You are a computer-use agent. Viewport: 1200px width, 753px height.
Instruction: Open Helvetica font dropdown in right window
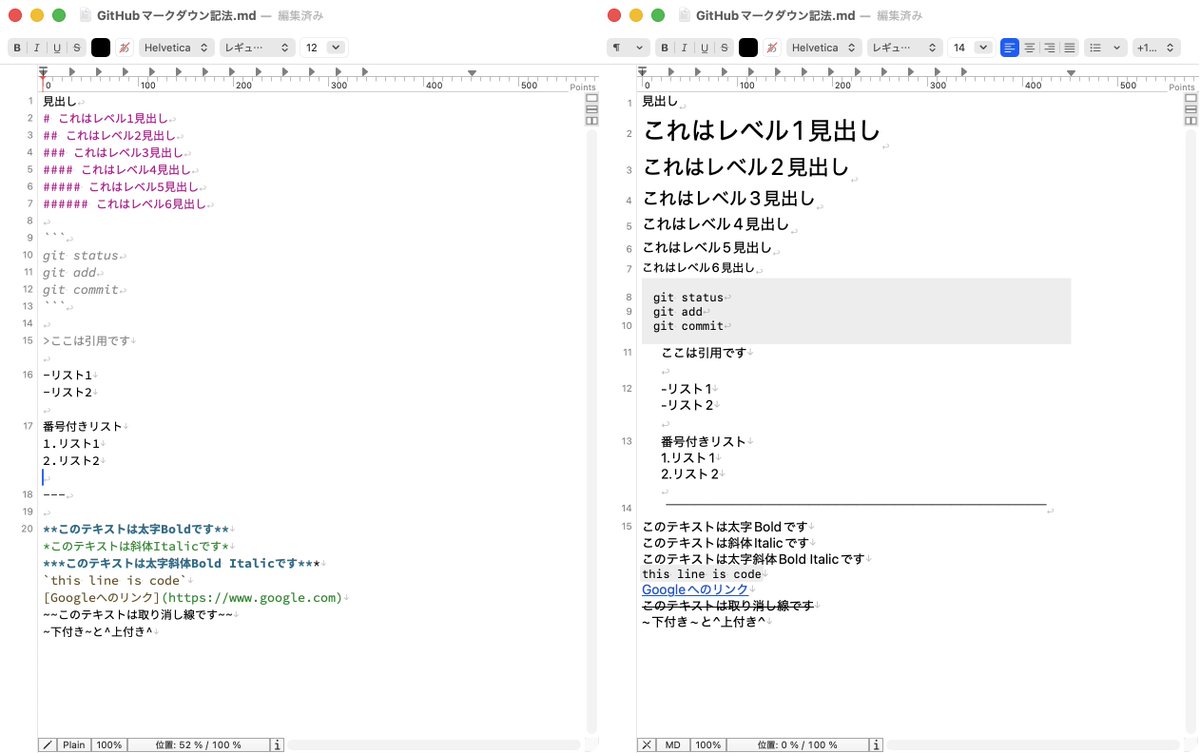[x=825, y=47]
